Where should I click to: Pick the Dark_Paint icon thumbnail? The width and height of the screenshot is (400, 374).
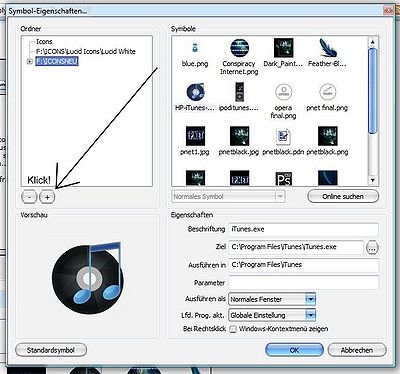coord(283,48)
